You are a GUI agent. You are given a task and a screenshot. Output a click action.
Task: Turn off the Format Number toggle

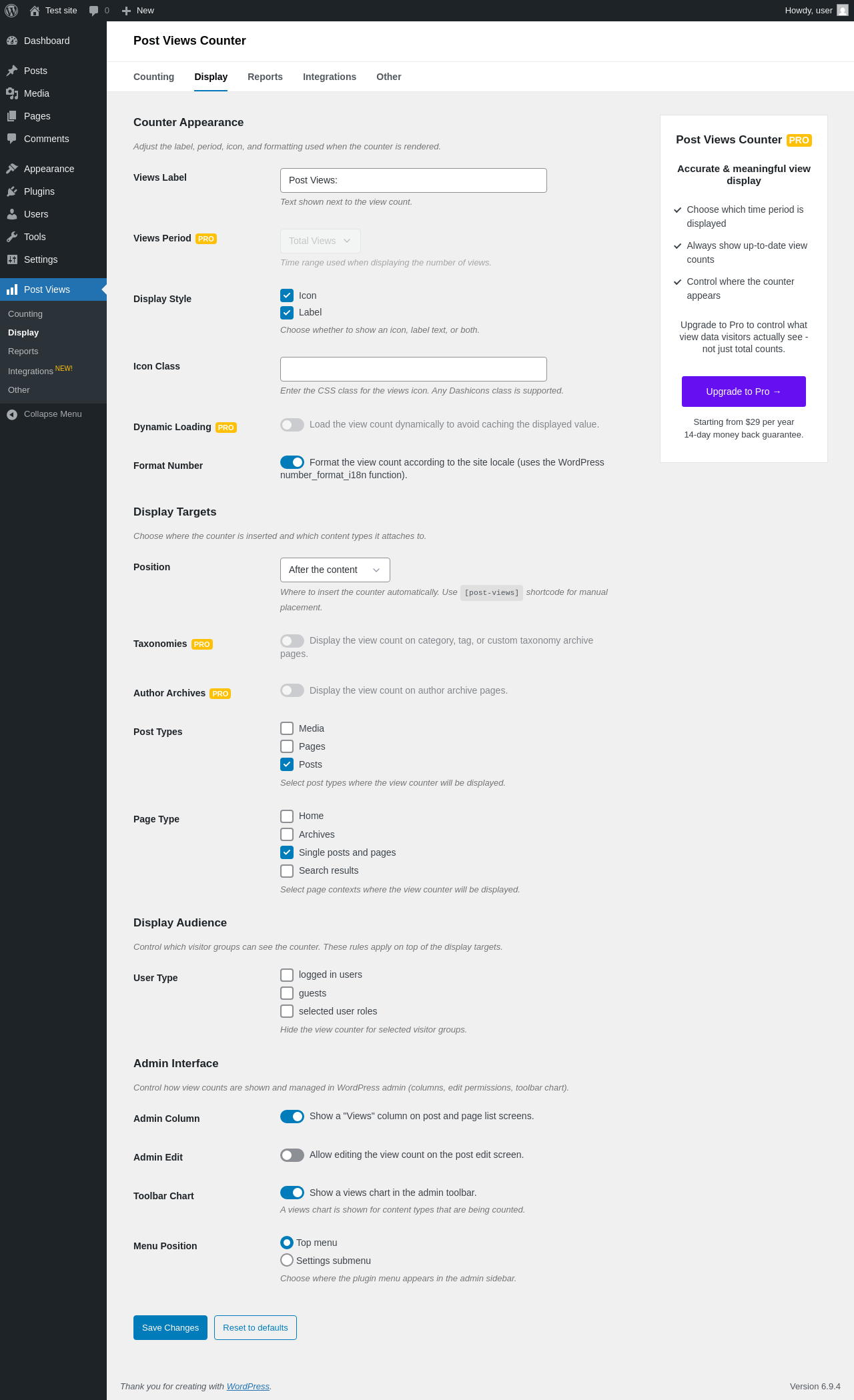(292, 462)
